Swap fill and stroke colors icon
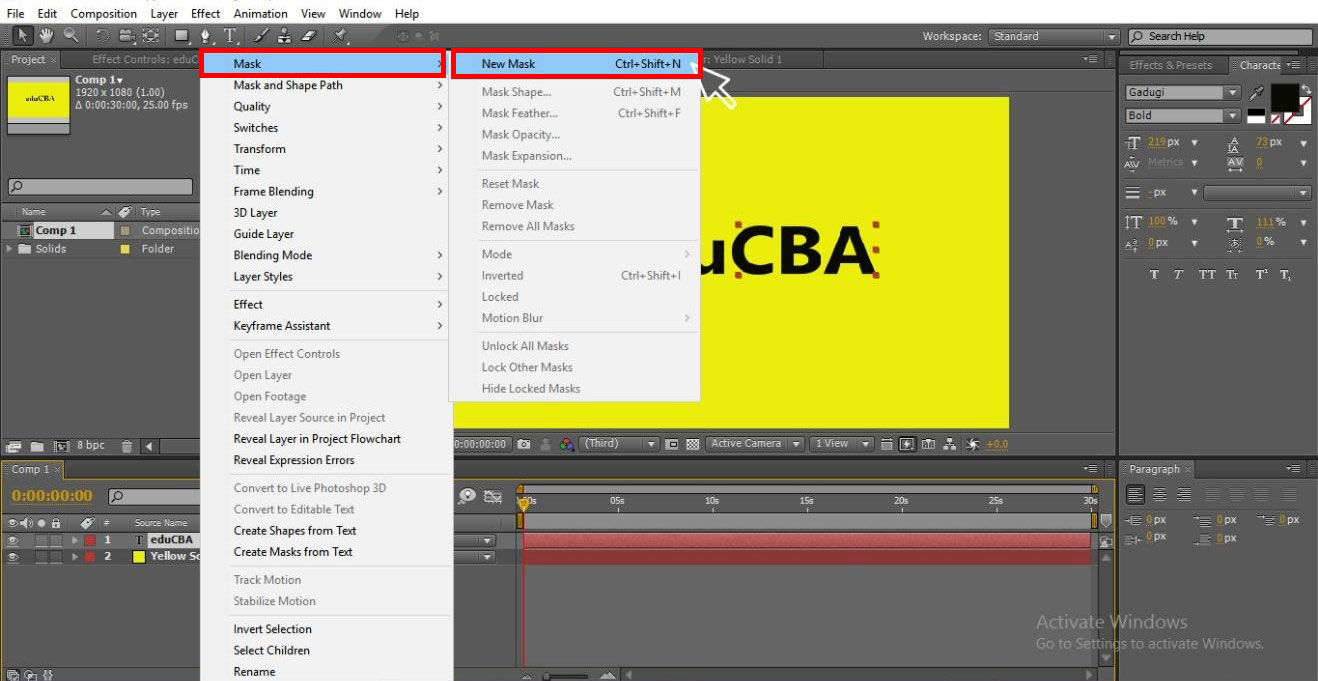This screenshot has height=681, width=1318. pos(1306,89)
